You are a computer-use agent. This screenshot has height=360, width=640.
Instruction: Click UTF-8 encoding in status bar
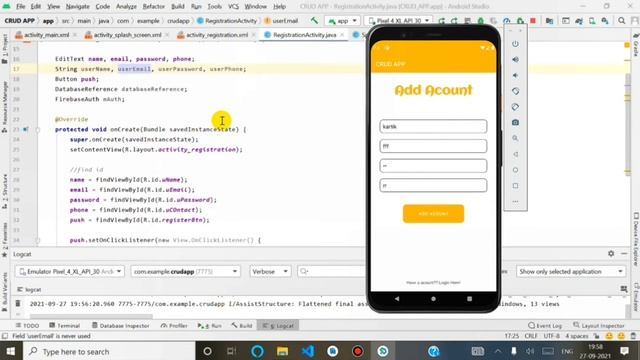[551, 336]
